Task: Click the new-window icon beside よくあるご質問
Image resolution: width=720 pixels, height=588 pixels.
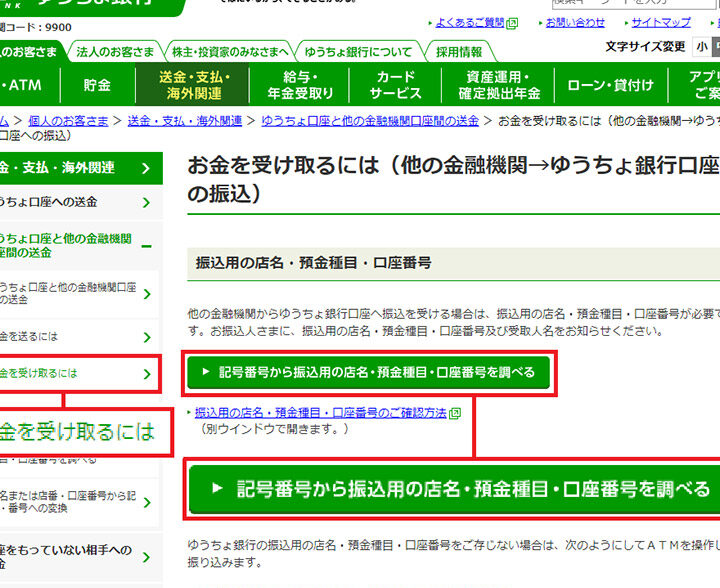Action: [x=512, y=23]
